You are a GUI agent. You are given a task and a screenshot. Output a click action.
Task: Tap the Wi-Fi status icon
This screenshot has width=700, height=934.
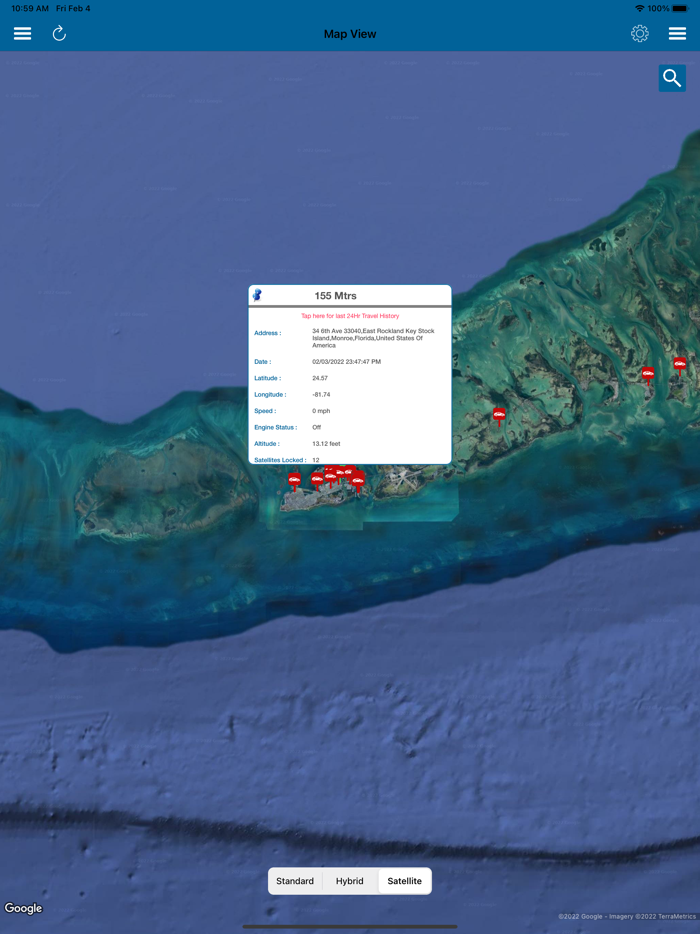click(640, 8)
